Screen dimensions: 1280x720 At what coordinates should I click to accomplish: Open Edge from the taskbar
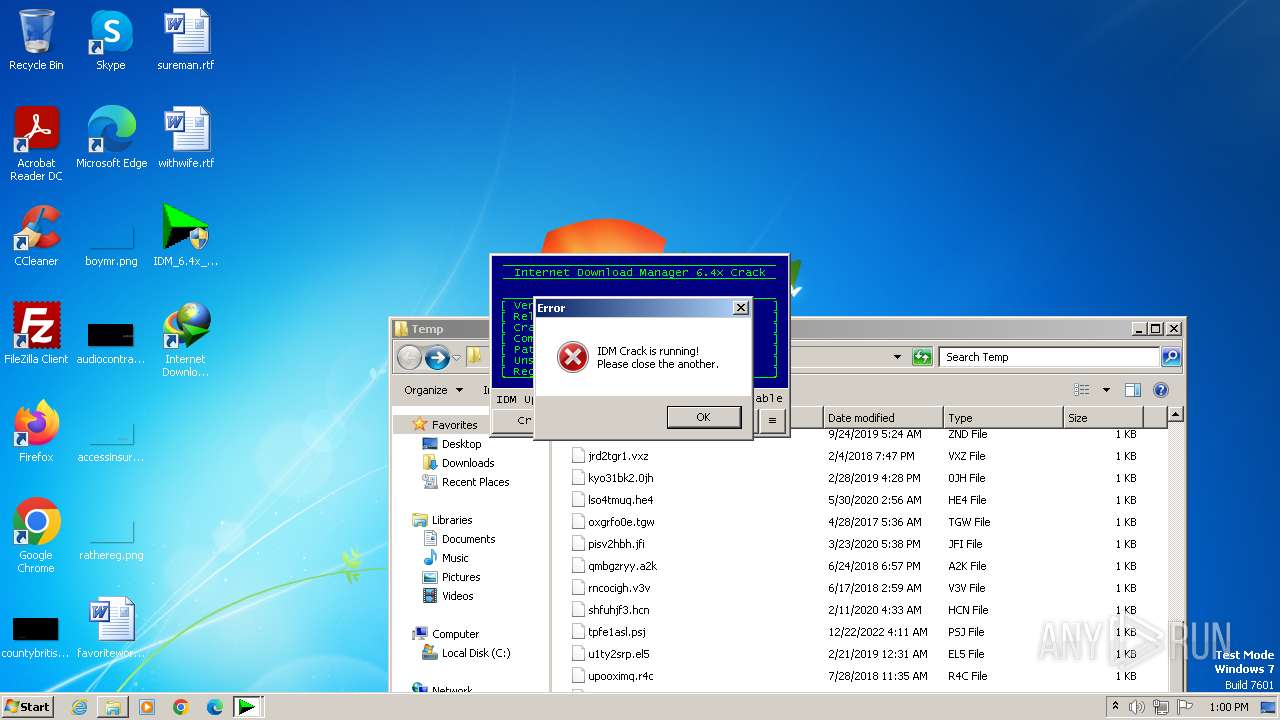[215, 706]
